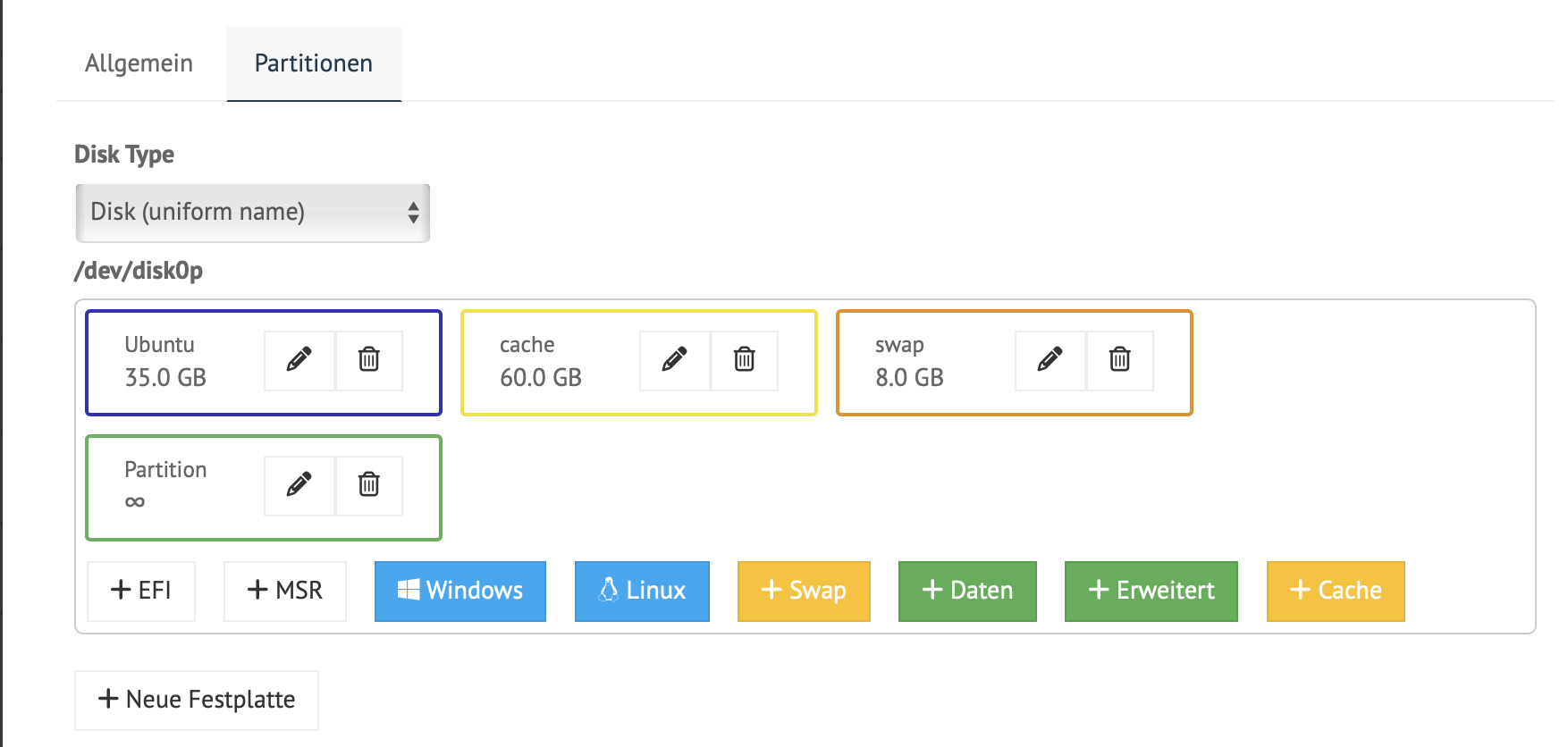
Task: Edit the Ubuntu partition with pencil icon
Action: pos(299,360)
